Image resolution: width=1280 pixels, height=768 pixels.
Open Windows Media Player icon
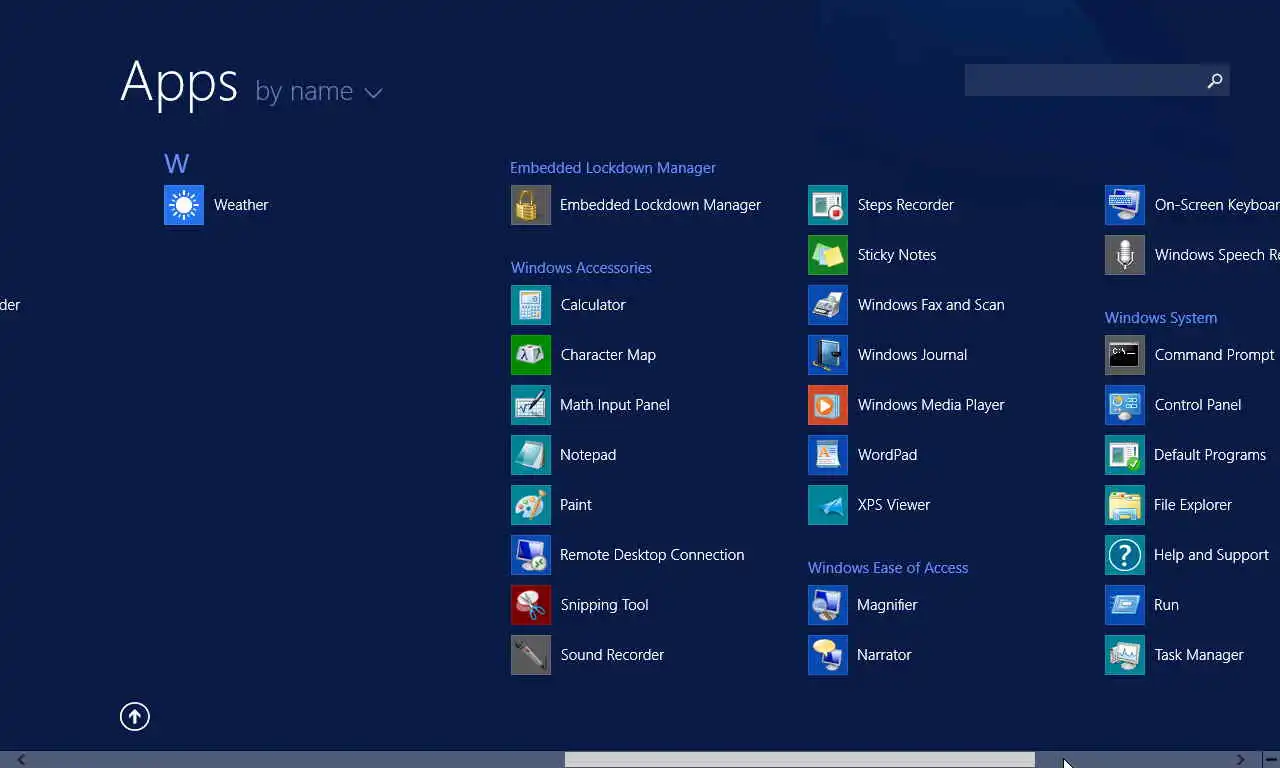[828, 405]
